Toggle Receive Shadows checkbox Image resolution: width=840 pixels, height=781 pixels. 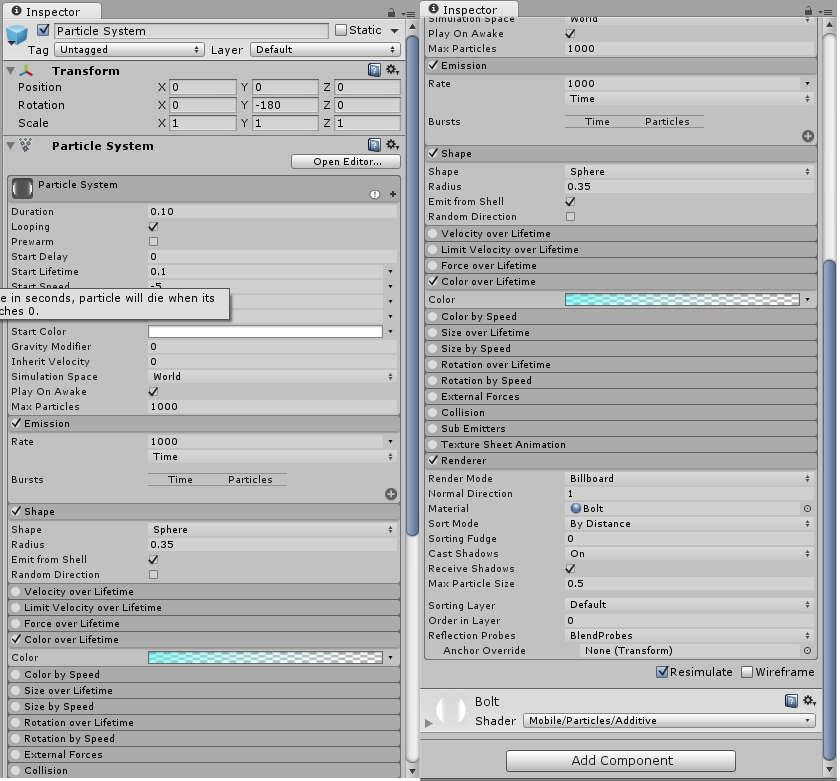click(570, 568)
